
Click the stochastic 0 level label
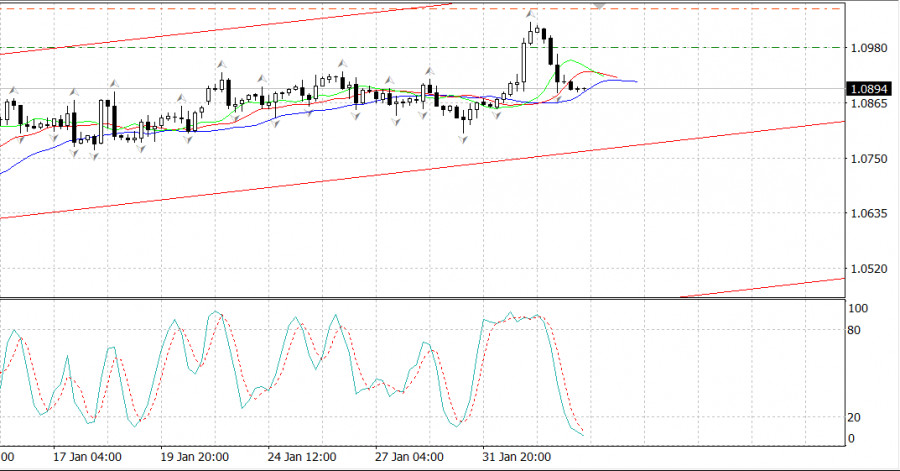[851, 439]
